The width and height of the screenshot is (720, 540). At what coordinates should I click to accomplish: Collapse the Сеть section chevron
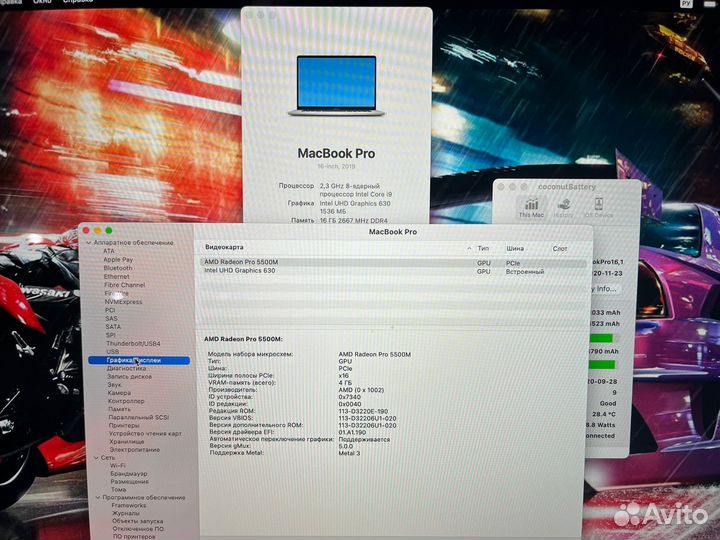[x=96, y=458]
